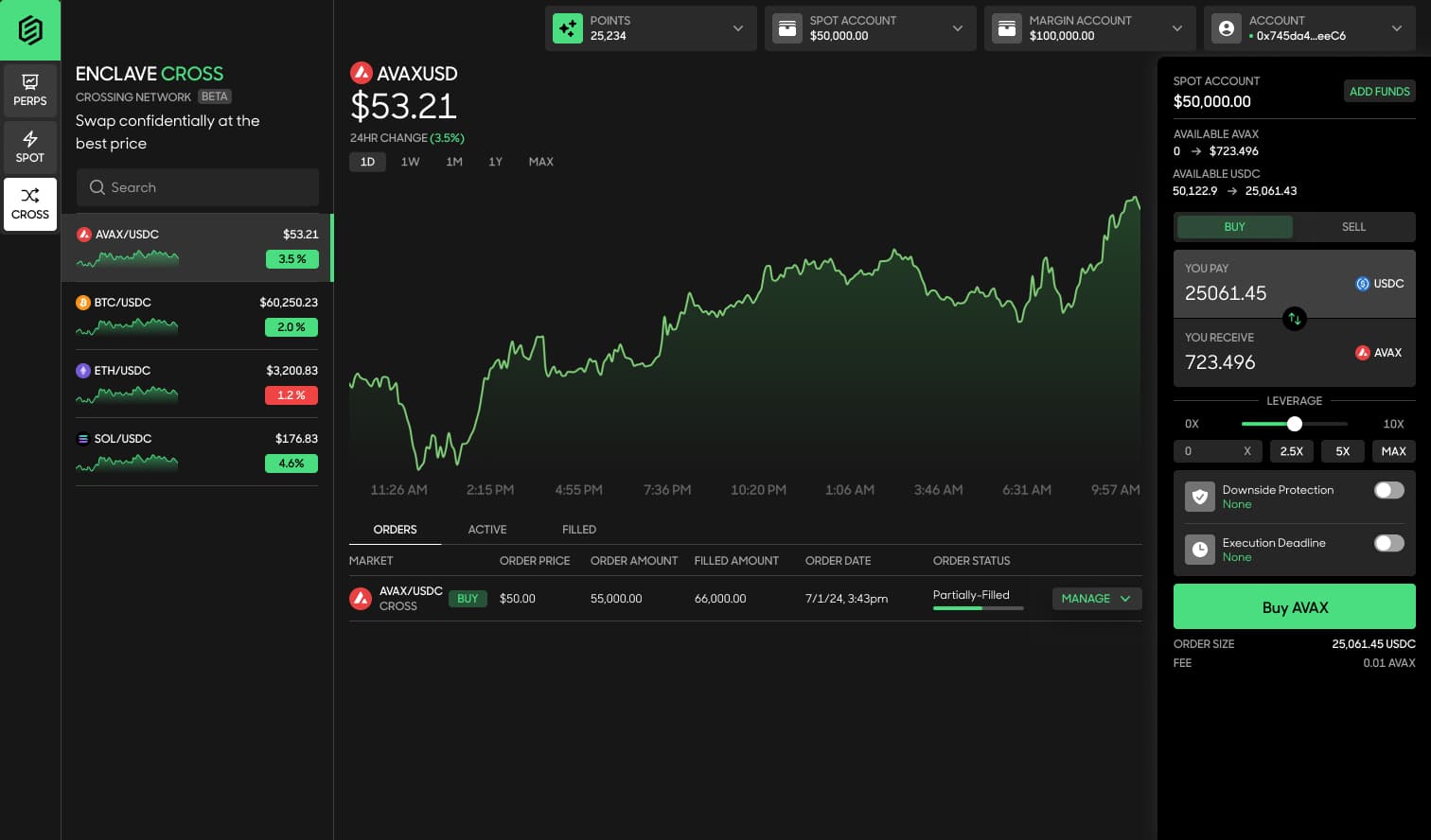Screen dimensions: 1431x840
Task: Click the Downside Protection shield icon
Action: 1200,497
